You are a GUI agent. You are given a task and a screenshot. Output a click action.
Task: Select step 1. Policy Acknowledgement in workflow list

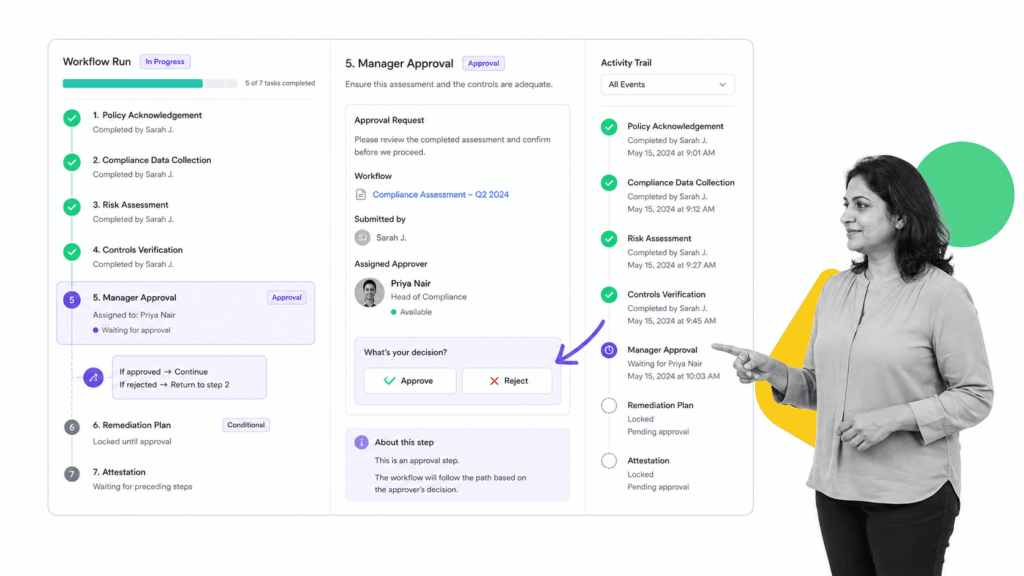pos(147,115)
